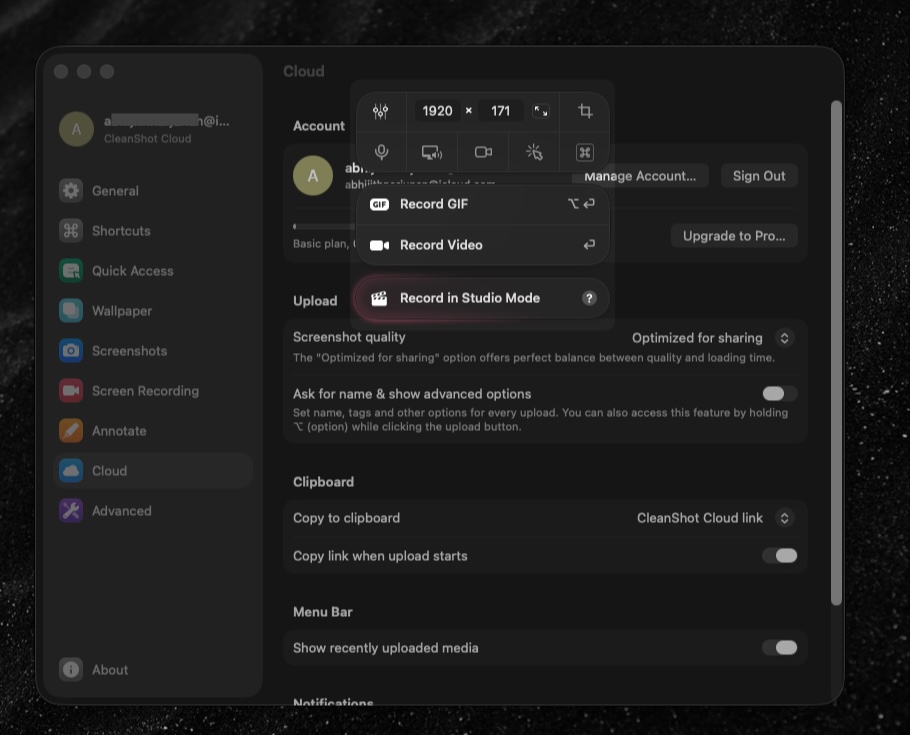Open Screen Recording preferences in sidebar
Viewport: 910px width, 735px height.
click(154, 391)
